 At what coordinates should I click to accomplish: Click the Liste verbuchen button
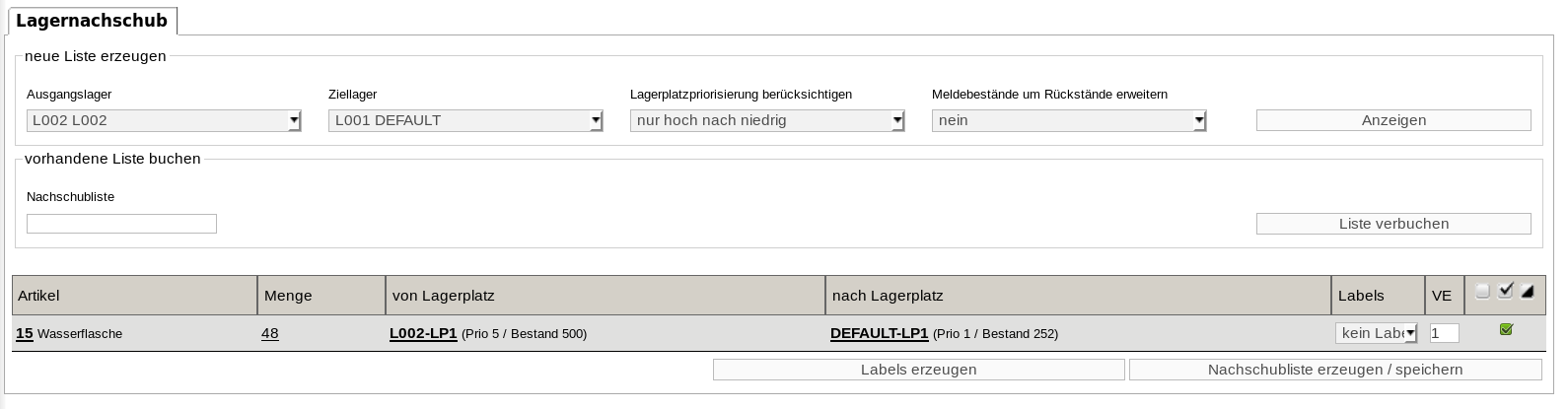pos(1393,224)
